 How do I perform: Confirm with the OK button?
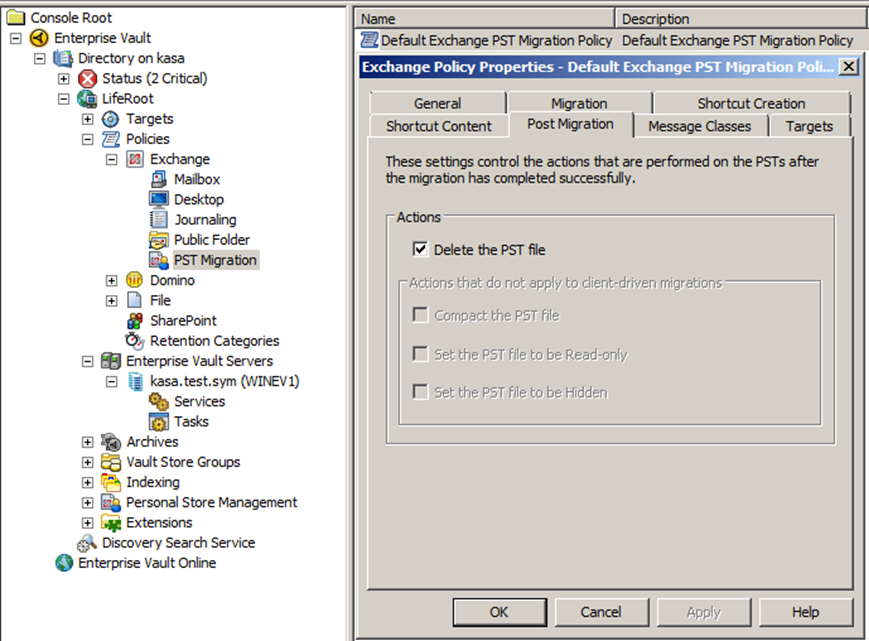point(499,612)
